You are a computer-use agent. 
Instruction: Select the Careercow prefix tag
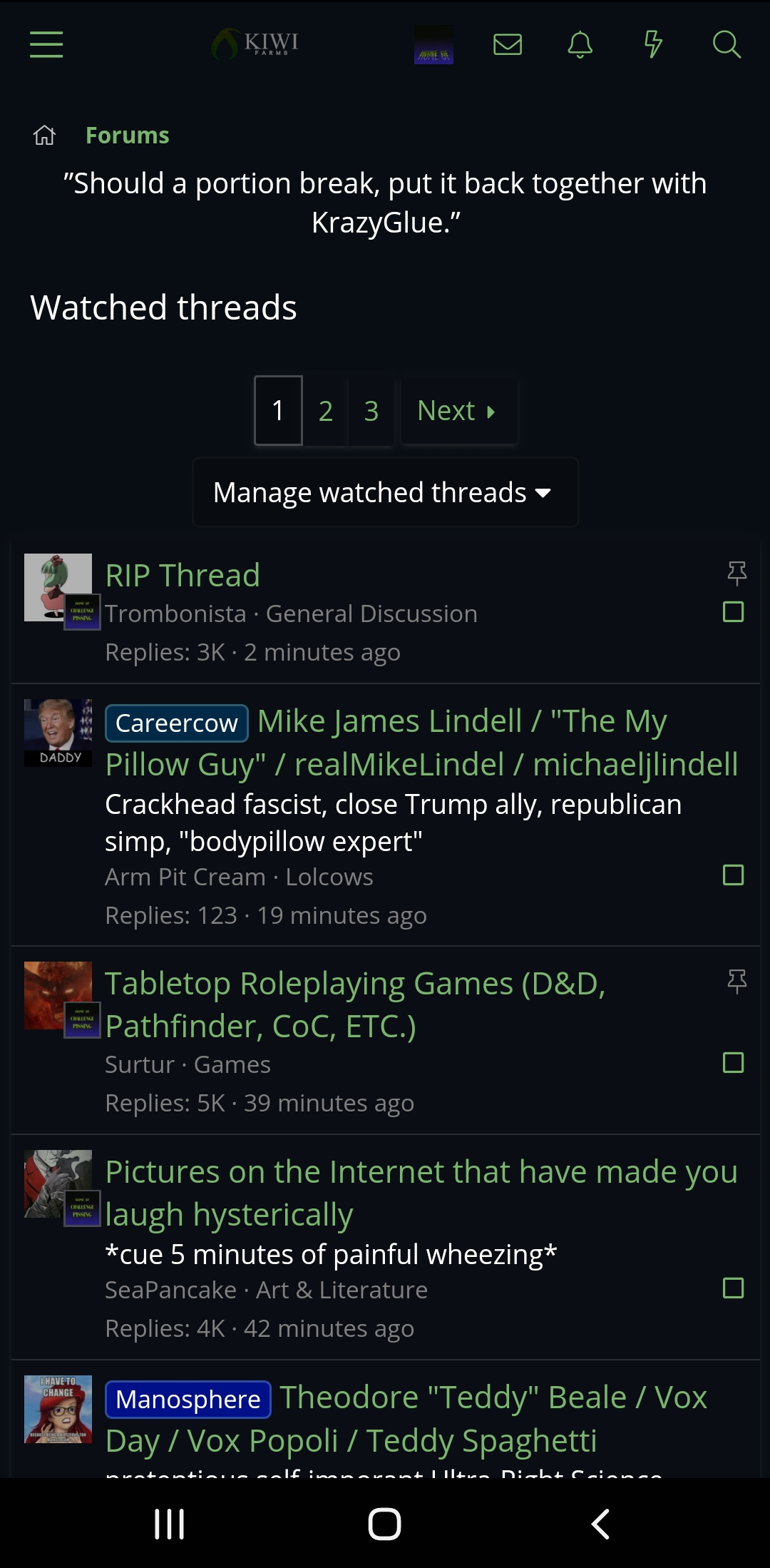point(177,723)
